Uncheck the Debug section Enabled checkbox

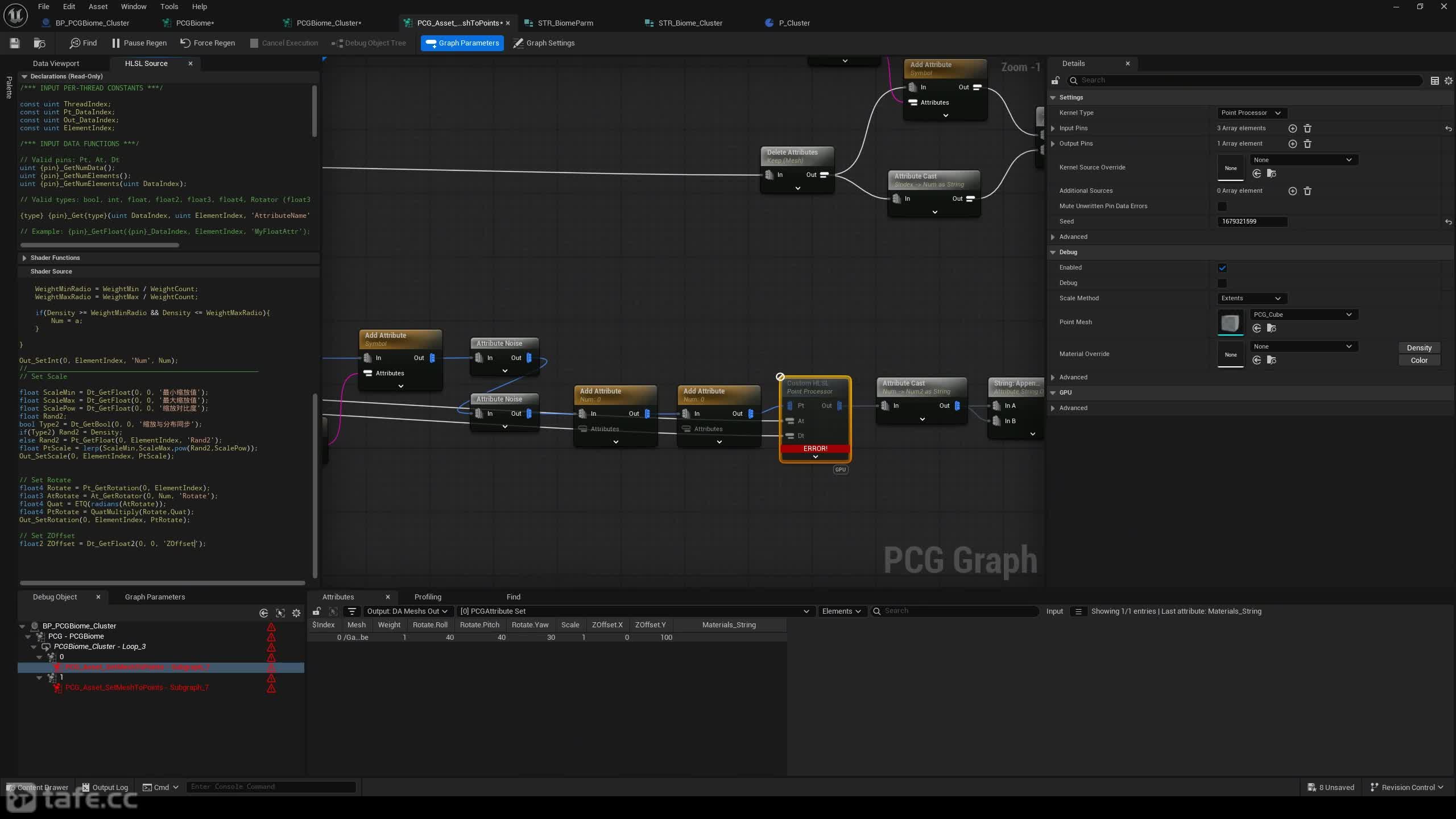click(x=1222, y=268)
